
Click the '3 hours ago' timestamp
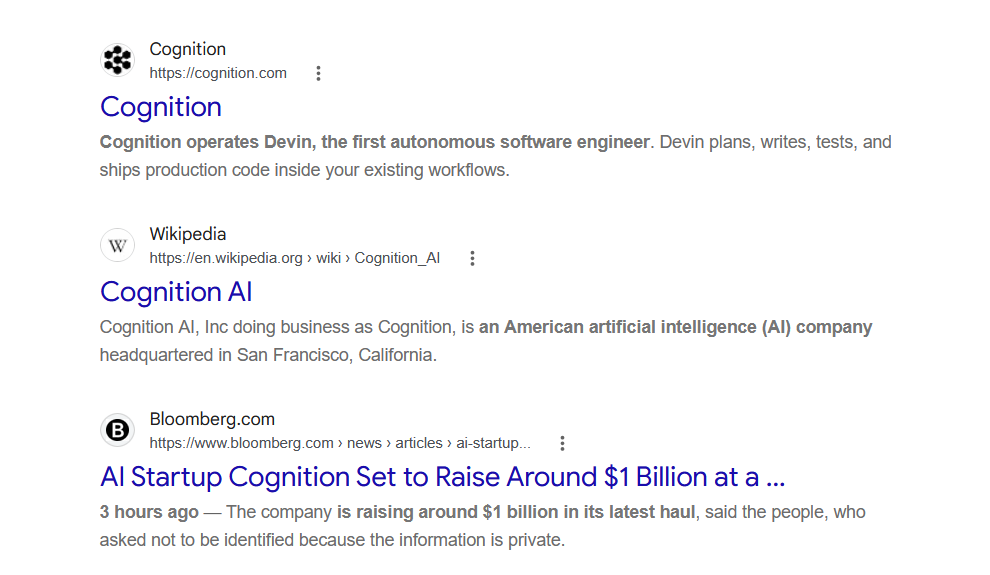click(149, 512)
